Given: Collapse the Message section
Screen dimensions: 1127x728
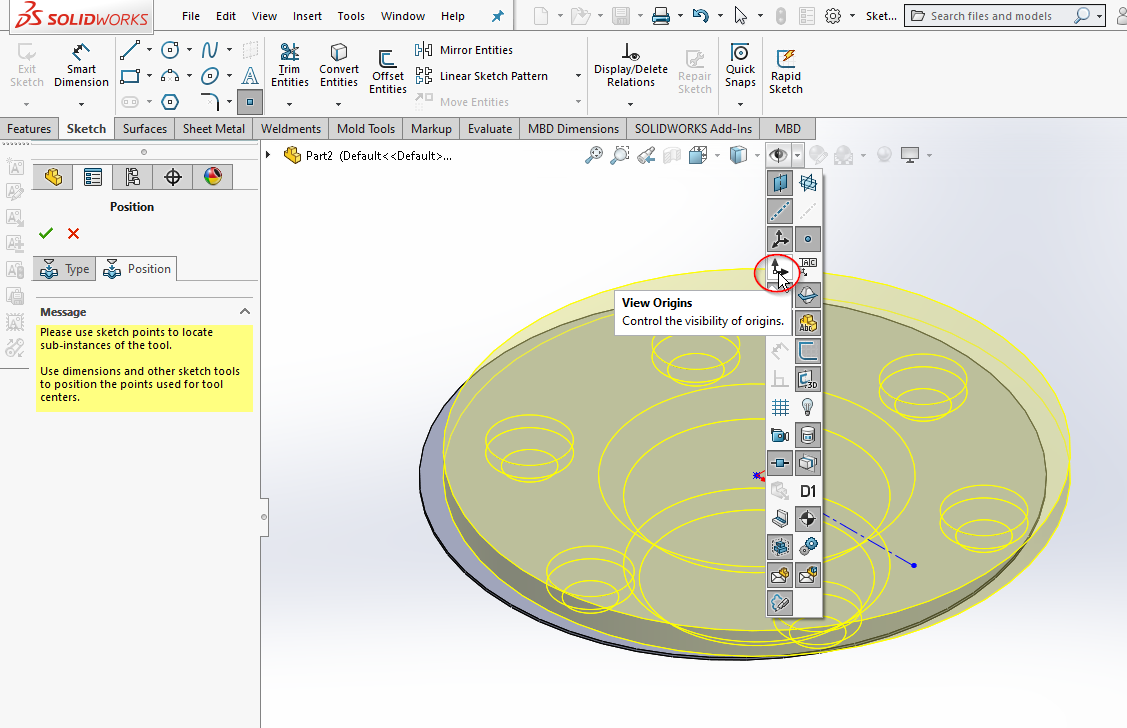Looking at the screenshot, I should 244,312.
